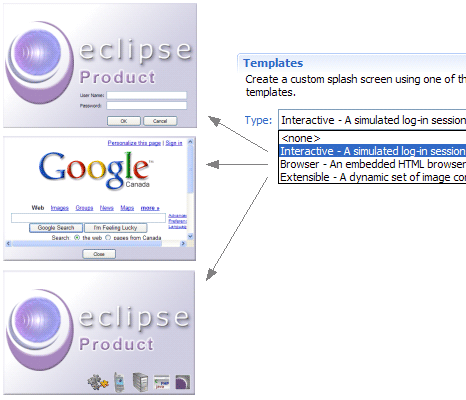Open the Maps tab on Google
Screen dimensions: 466x400
(127, 208)
